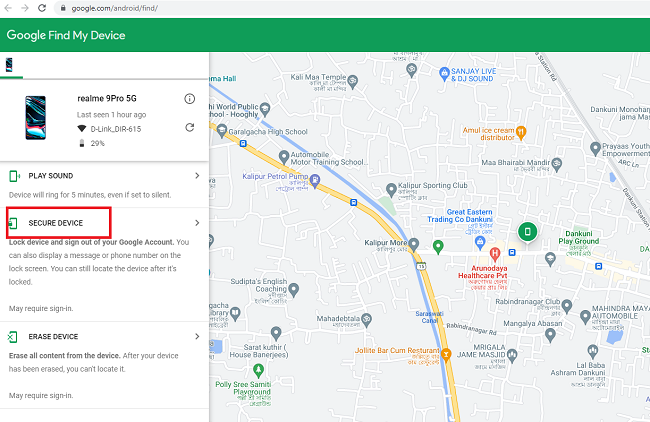Click the Sarat kuthir house pin

pyautogui.click(x=276, y=333)
